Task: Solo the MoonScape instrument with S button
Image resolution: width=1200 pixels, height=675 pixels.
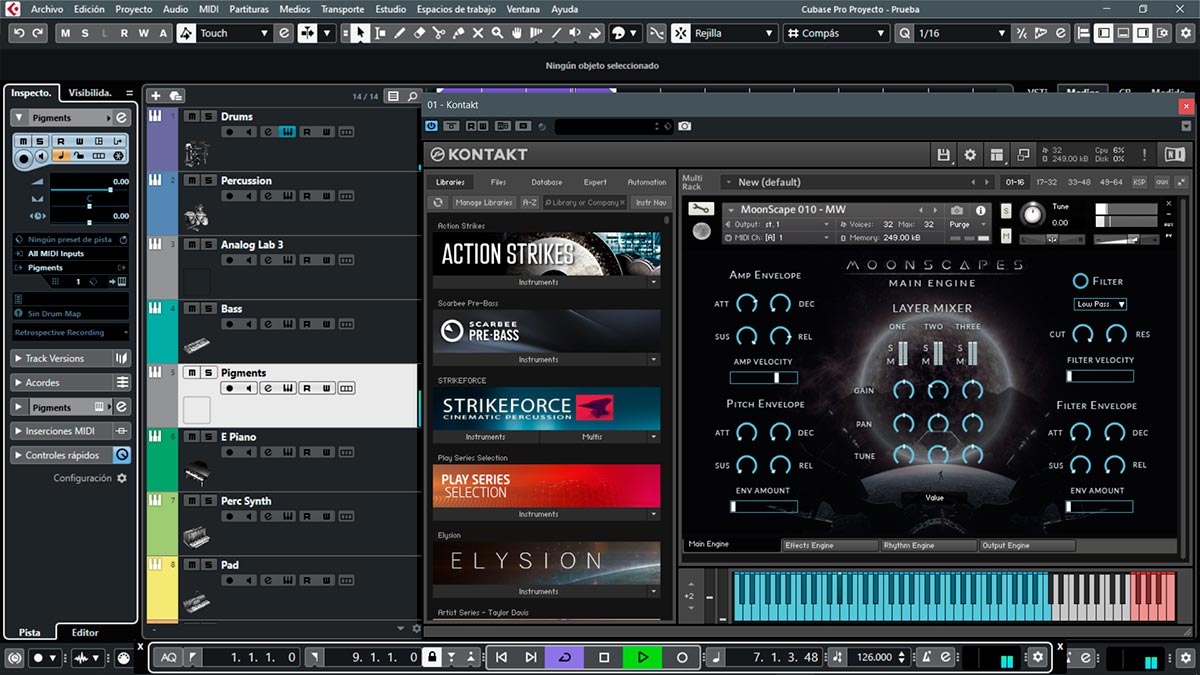Action: tap(1005, 213)
